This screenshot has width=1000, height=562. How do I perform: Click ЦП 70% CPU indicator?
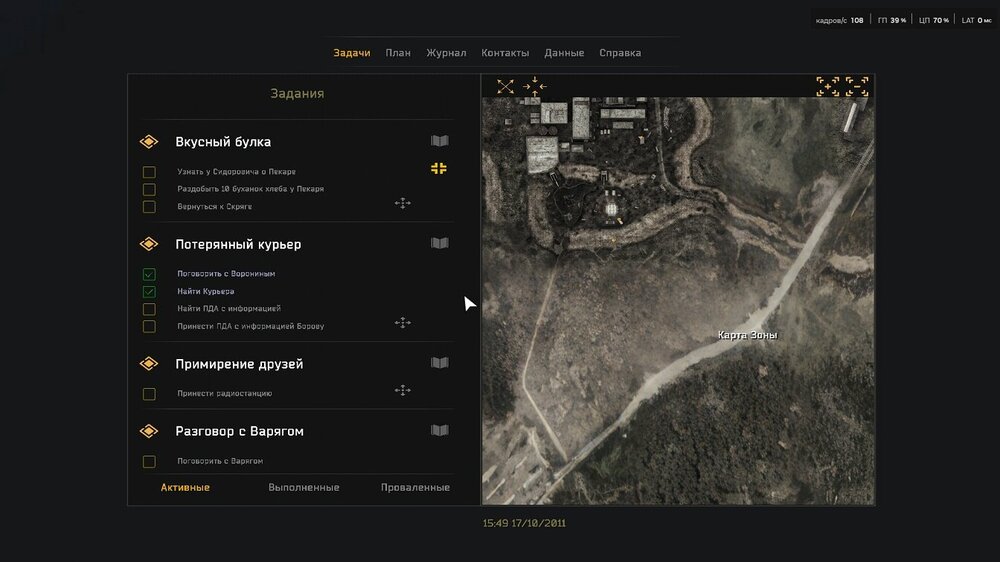934,20
